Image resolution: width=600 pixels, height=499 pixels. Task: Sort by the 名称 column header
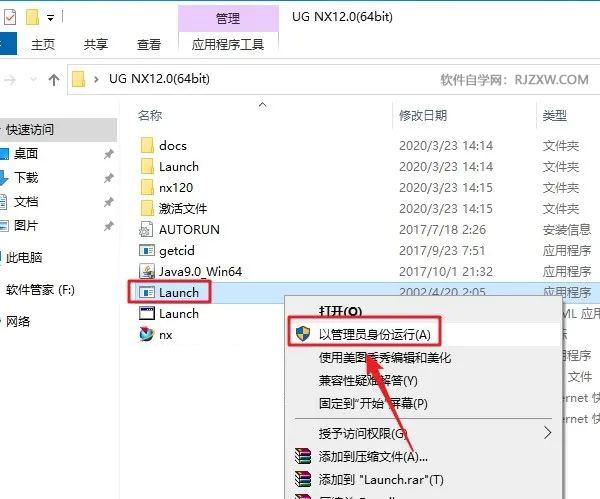(x=150, y=115)
